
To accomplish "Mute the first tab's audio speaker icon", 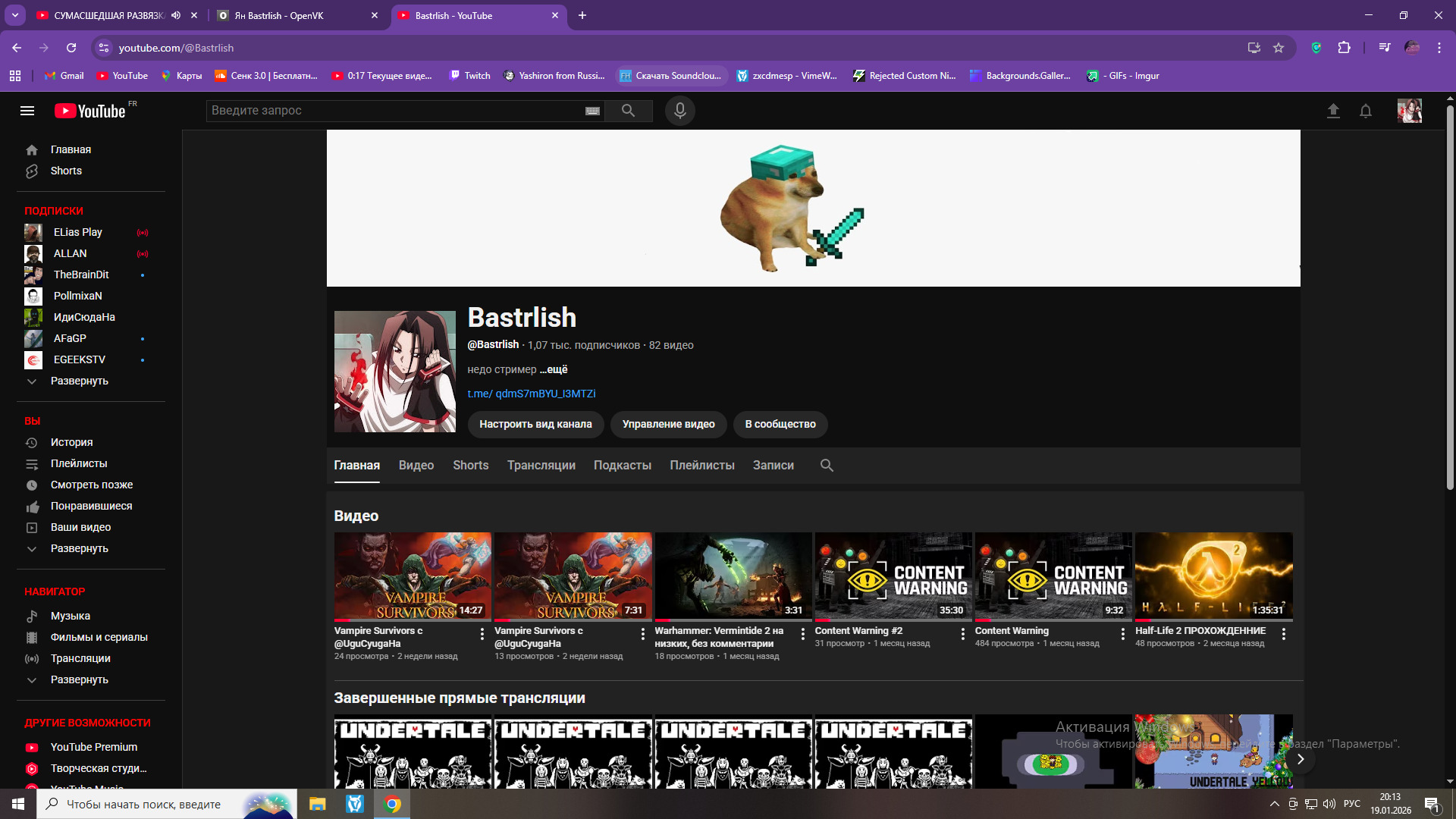I will [176, 15].
